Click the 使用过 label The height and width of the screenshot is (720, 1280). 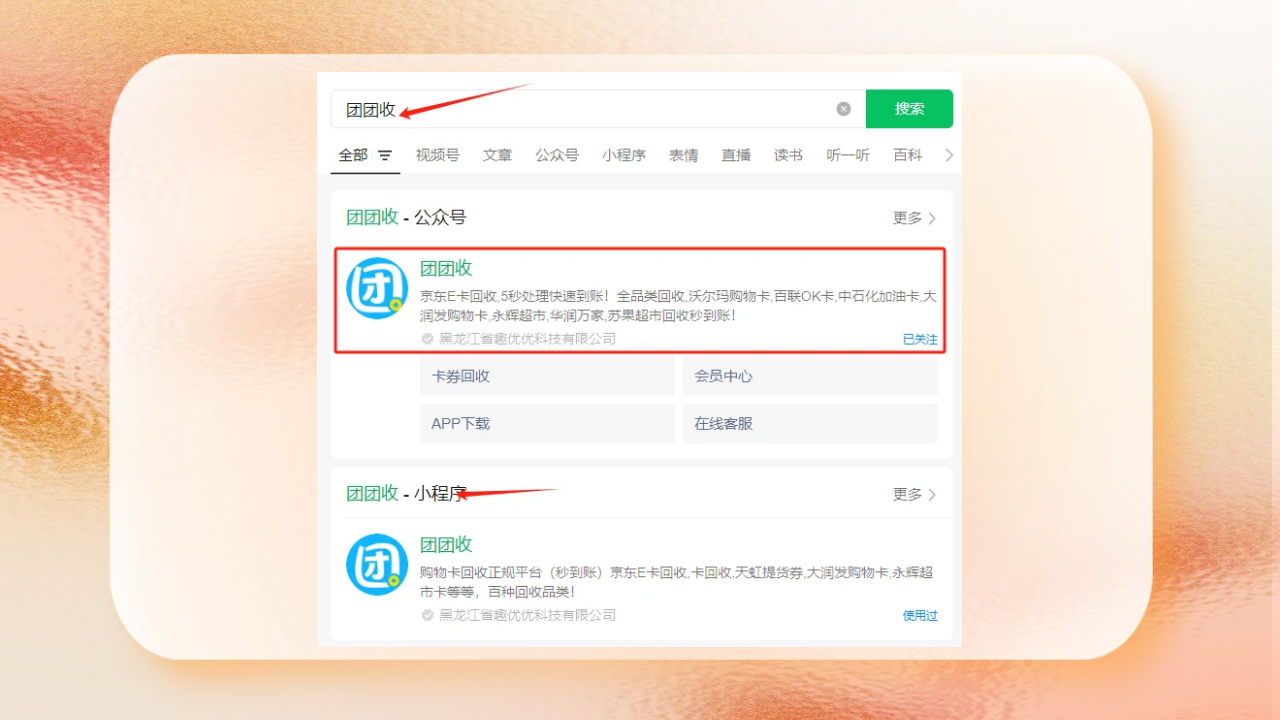point(920,615)
